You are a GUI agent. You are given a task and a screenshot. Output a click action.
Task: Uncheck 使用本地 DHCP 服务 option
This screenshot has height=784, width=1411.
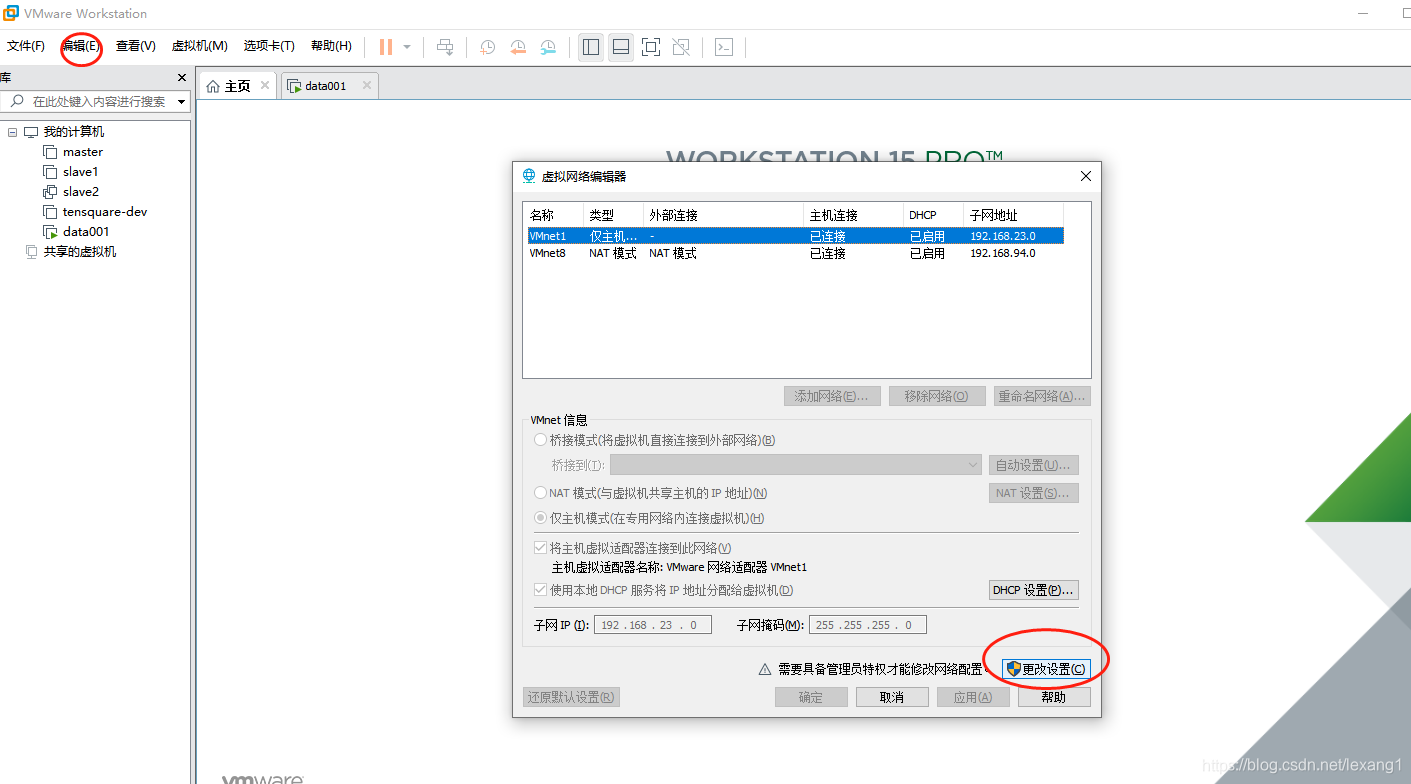(540, 589)
